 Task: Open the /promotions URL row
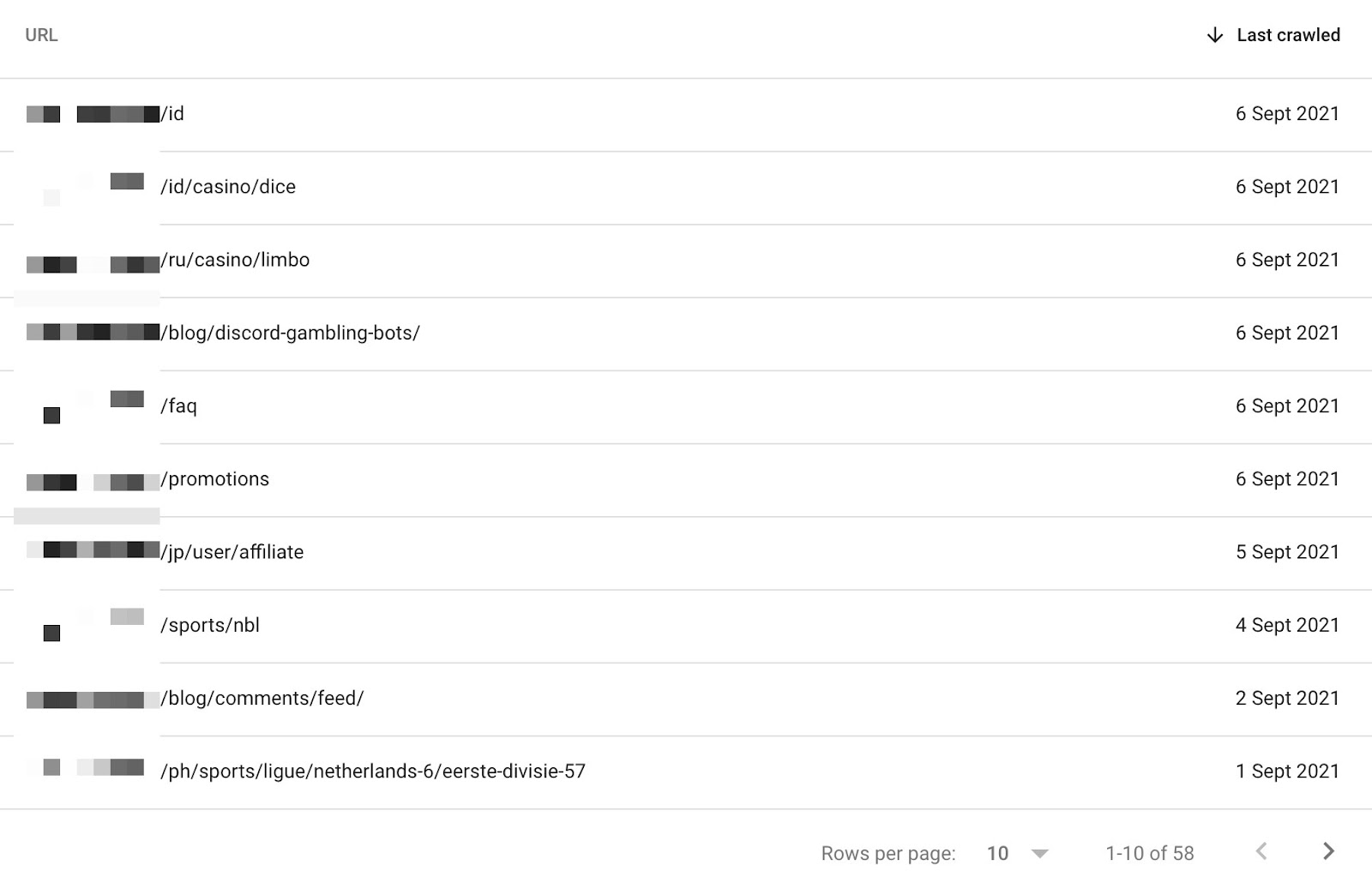click(215, 479)
